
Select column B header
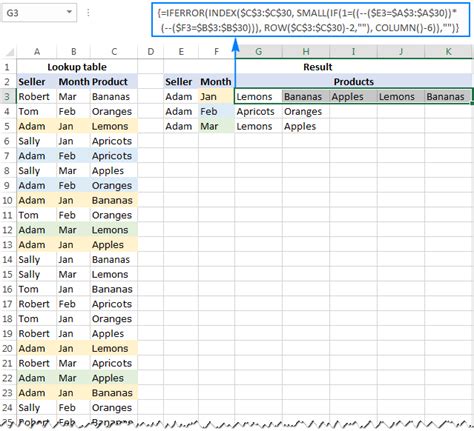tap(73, 52)
